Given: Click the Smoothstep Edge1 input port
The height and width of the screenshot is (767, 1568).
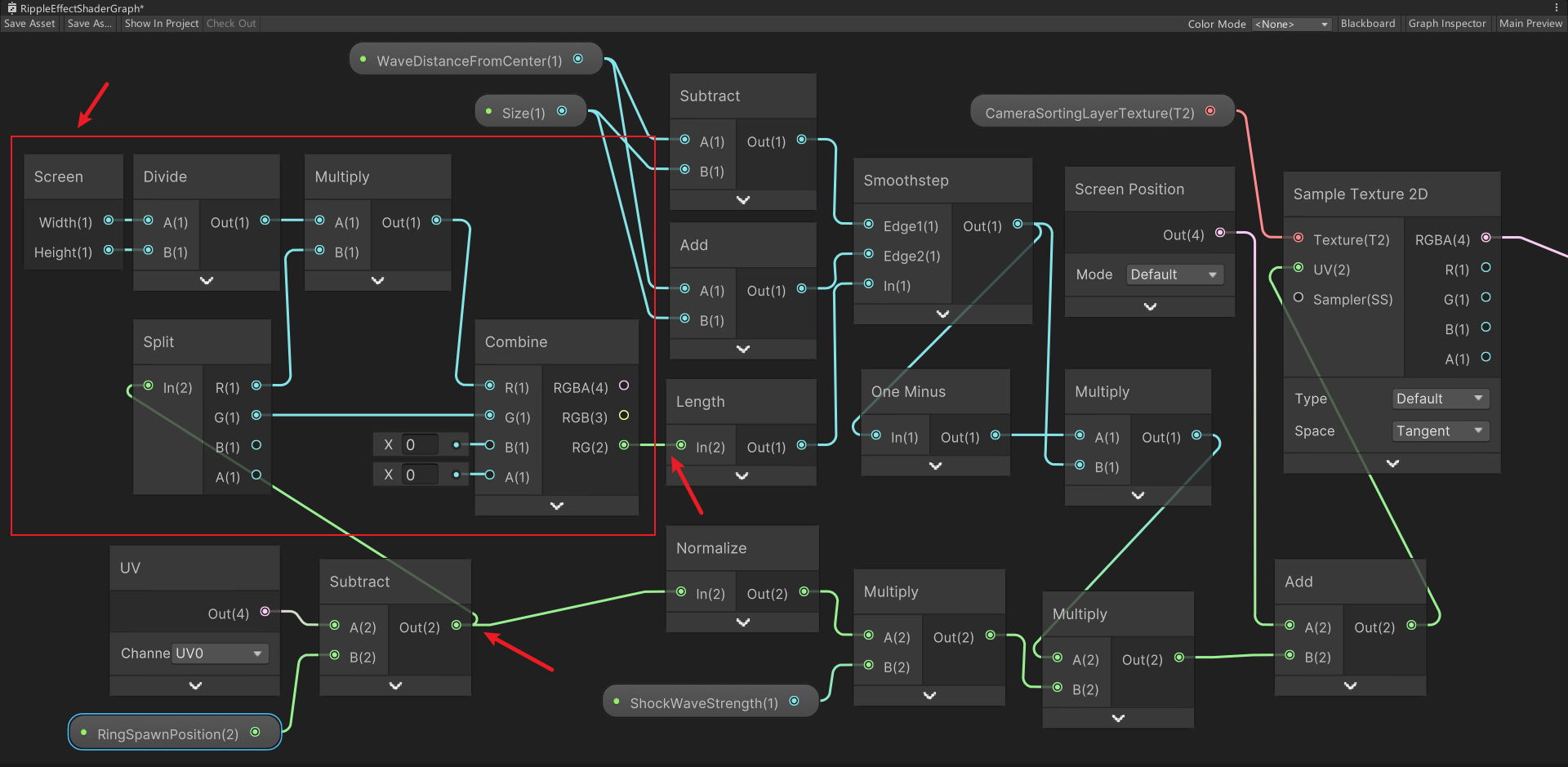Looking at the screenshot, I should point(869,224).
